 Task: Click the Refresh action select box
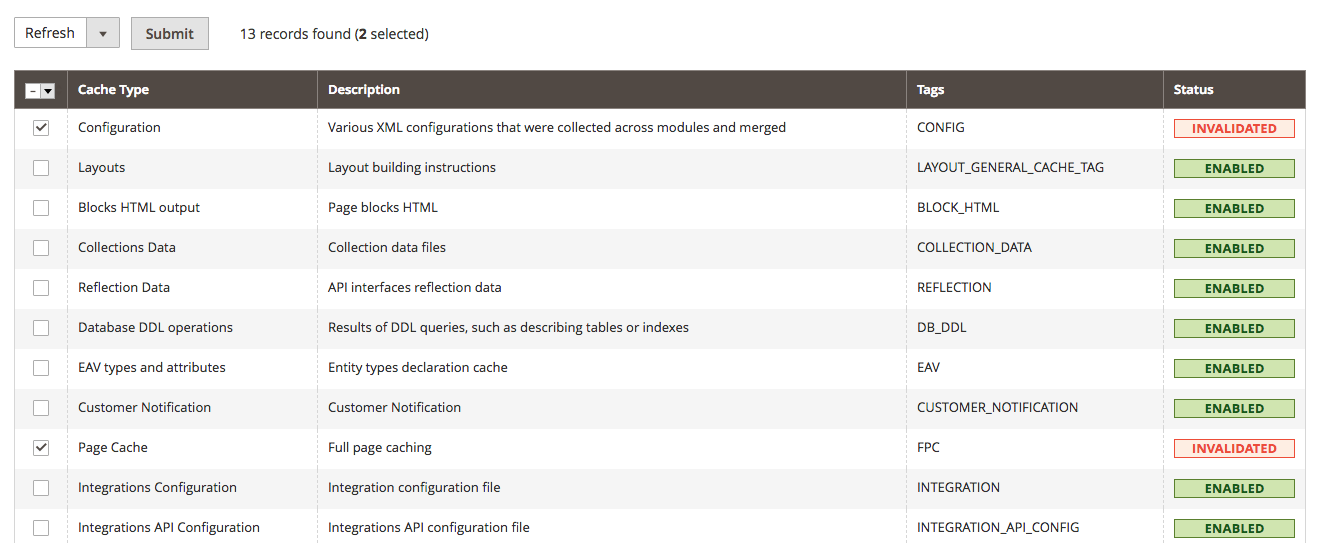click(51, 33)
